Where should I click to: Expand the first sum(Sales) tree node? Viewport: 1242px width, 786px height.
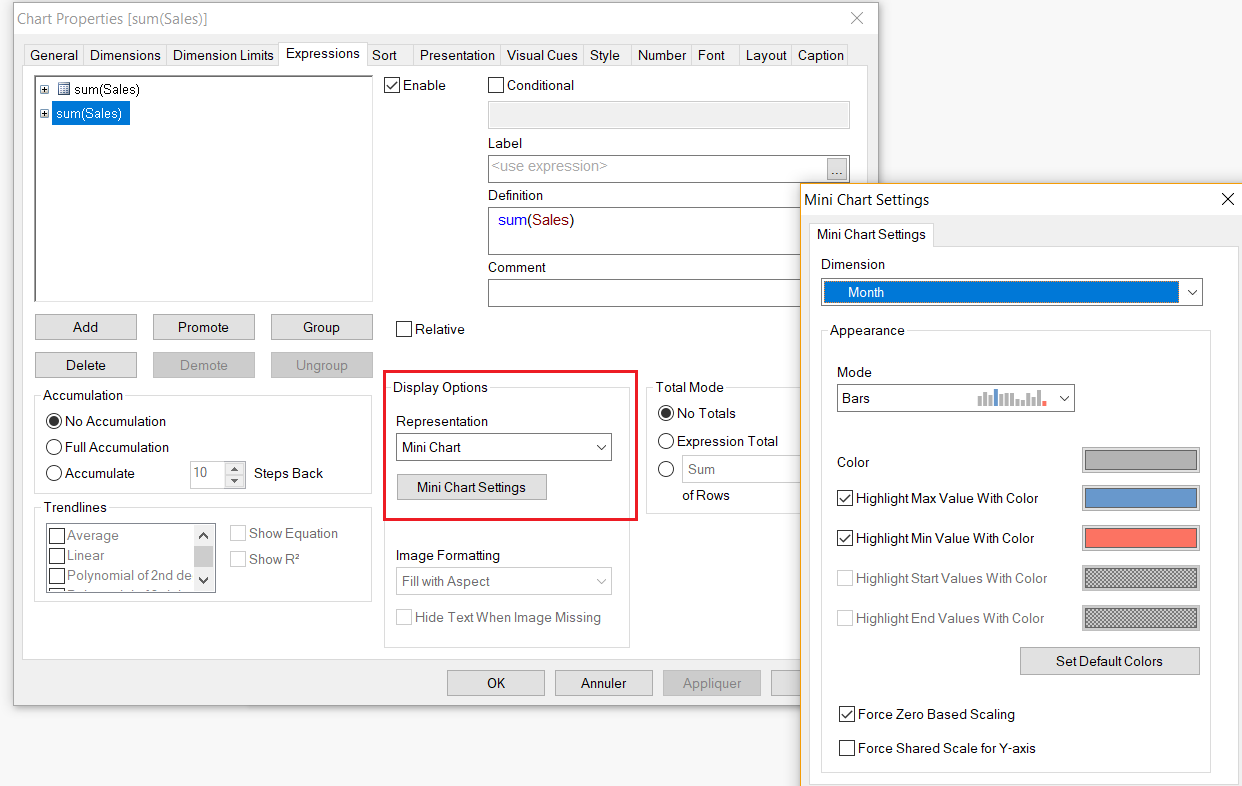(x=44, y=90)
